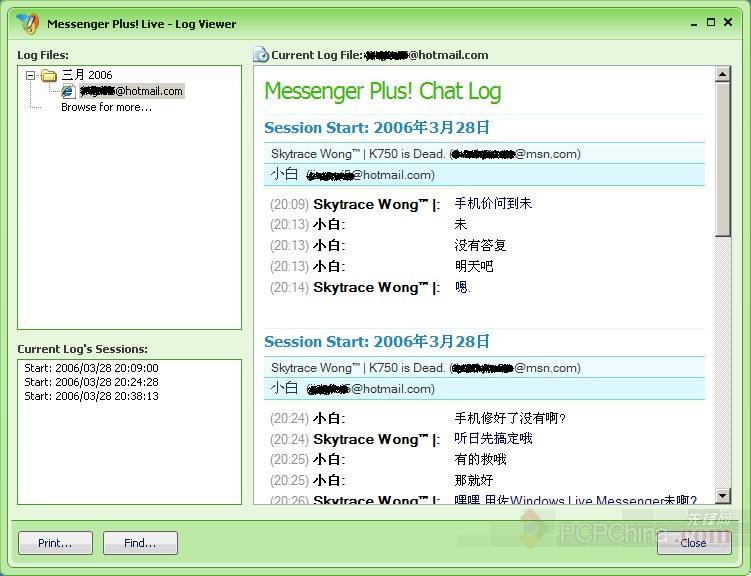This screenshot has width=751, height=576.
Task: Click message 手机修好了没有啊? at 20:24
Action: coord(510,418)
